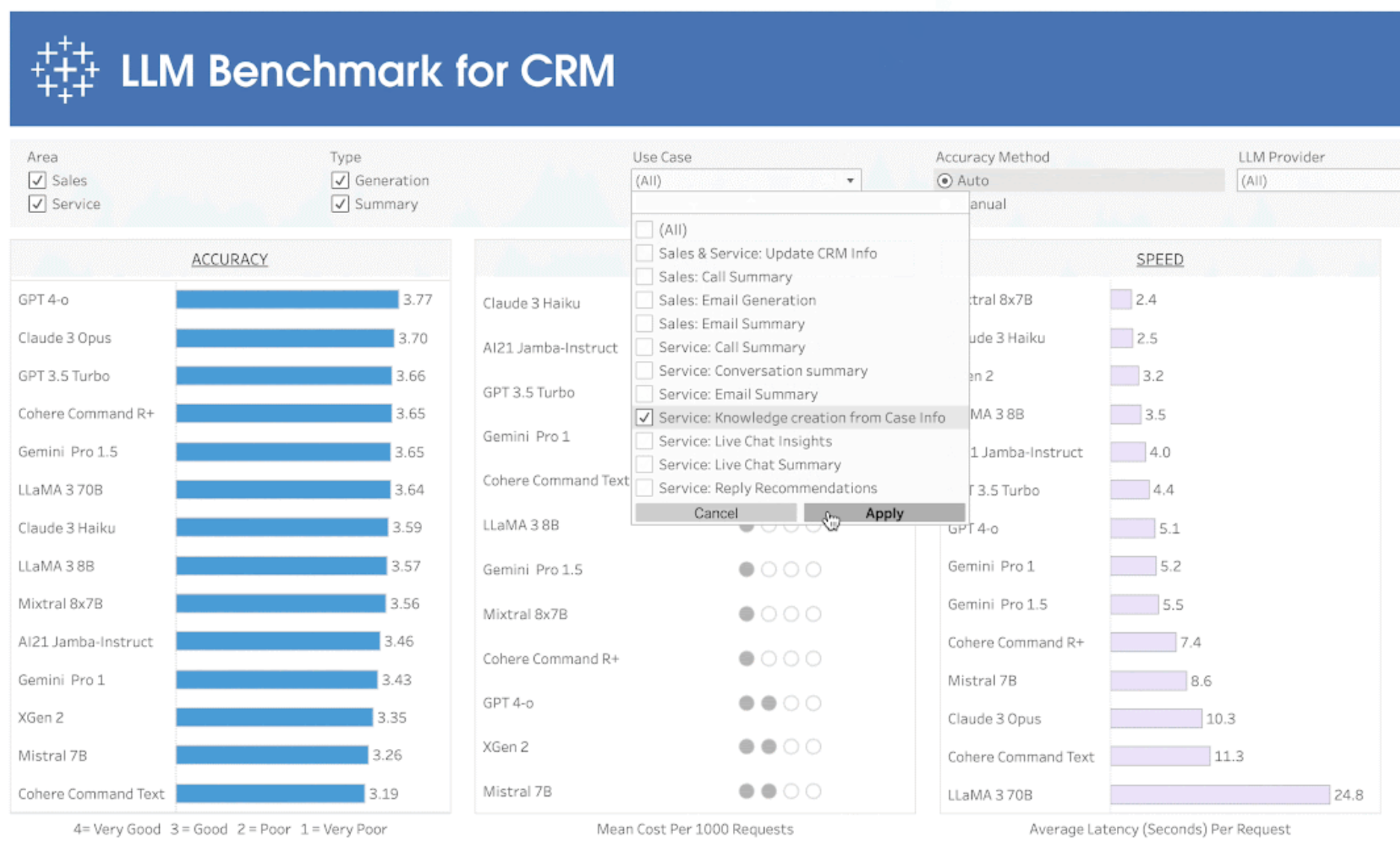Check the (All) option in Use Case list
This screenshot has width=1400, height=852.
[645, 229]
